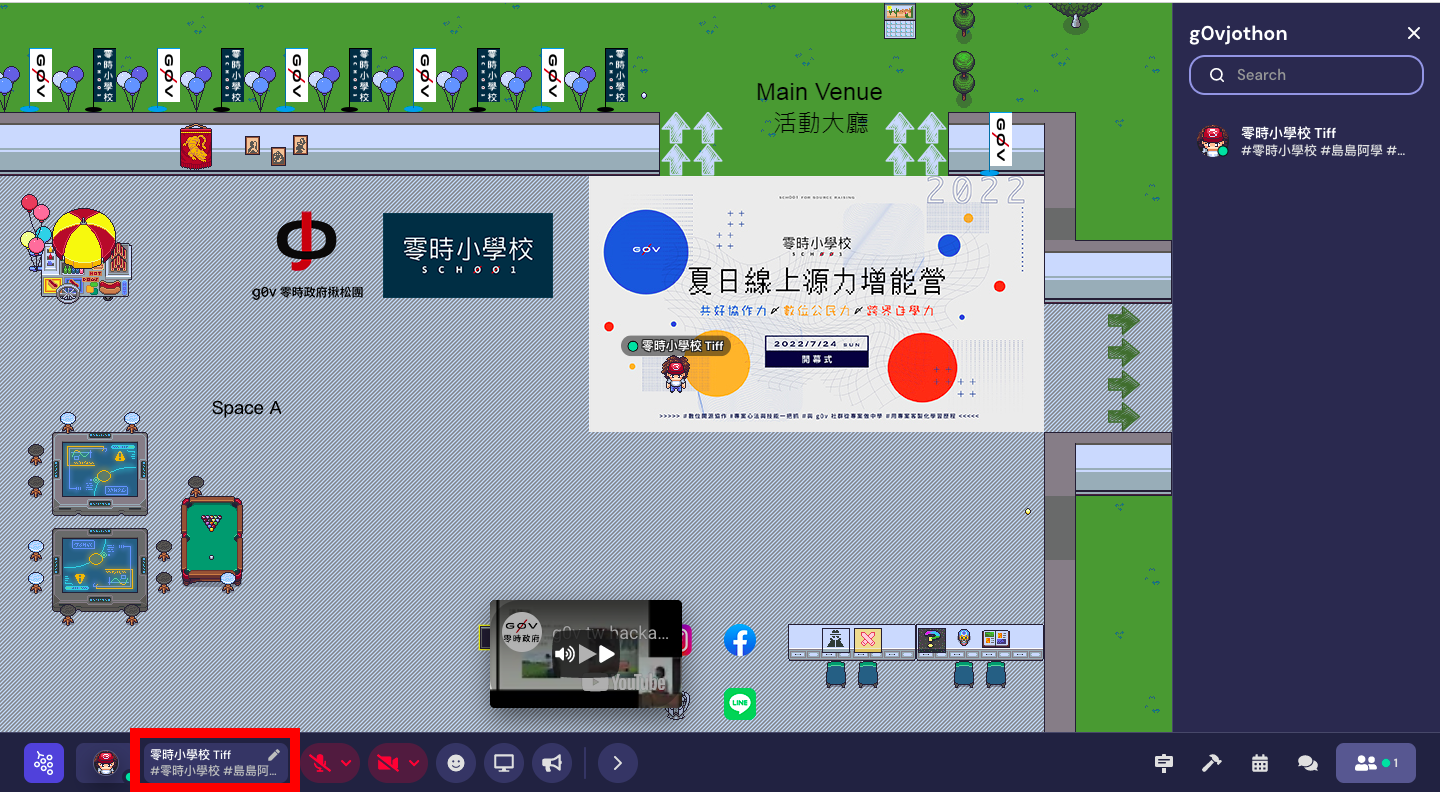The height and width of the screenshot is (792, 1440).
Task: Click the avatar character button in bottom bar
Action: coord(105,763)
